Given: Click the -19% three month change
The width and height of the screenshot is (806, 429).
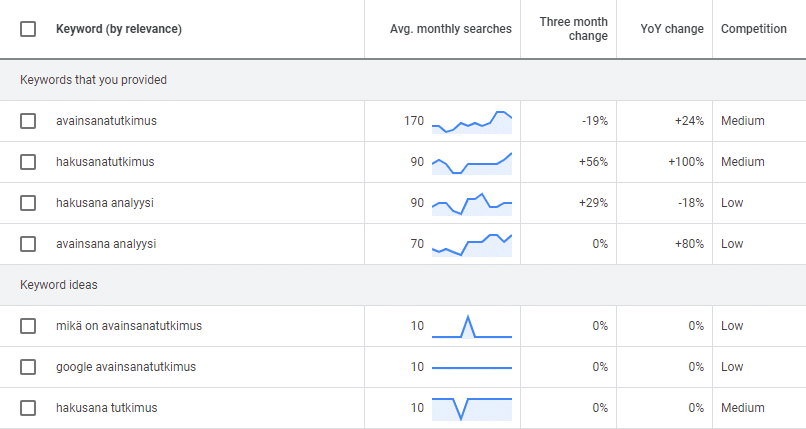Looking at the screenshot, I should pyautogui.click(x=595, y=121).
